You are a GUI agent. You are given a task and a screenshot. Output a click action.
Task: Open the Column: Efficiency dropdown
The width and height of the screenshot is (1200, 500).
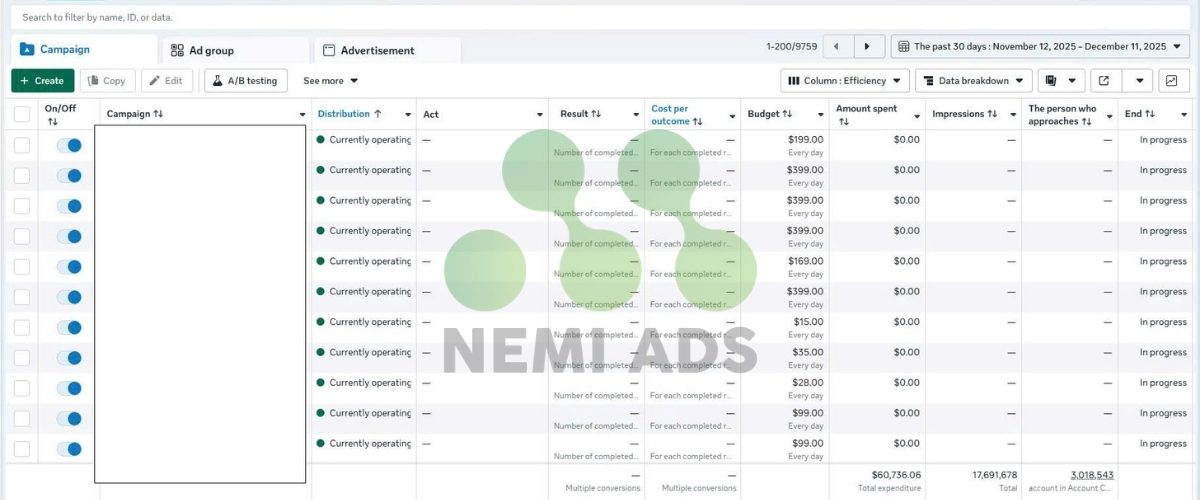tap(845, 81)
